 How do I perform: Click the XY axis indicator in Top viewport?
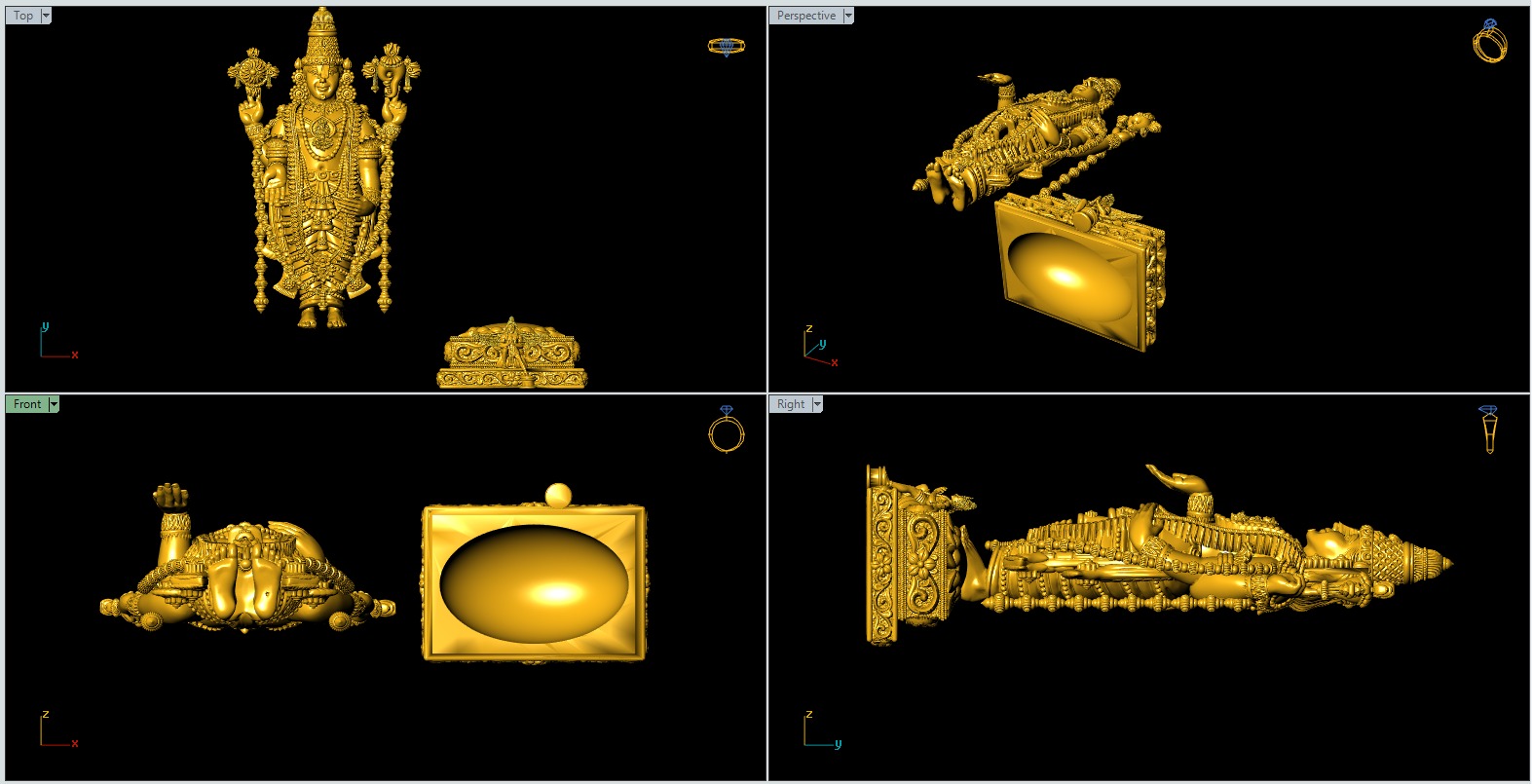pos(58,342)
